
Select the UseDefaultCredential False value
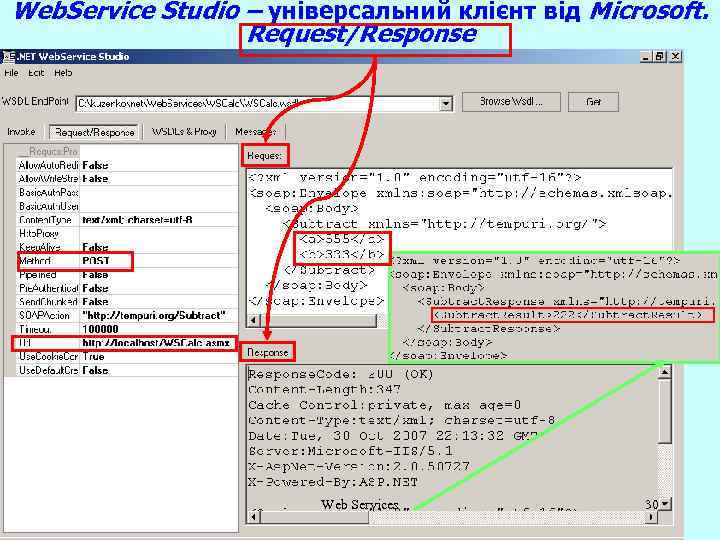[96, 370]
